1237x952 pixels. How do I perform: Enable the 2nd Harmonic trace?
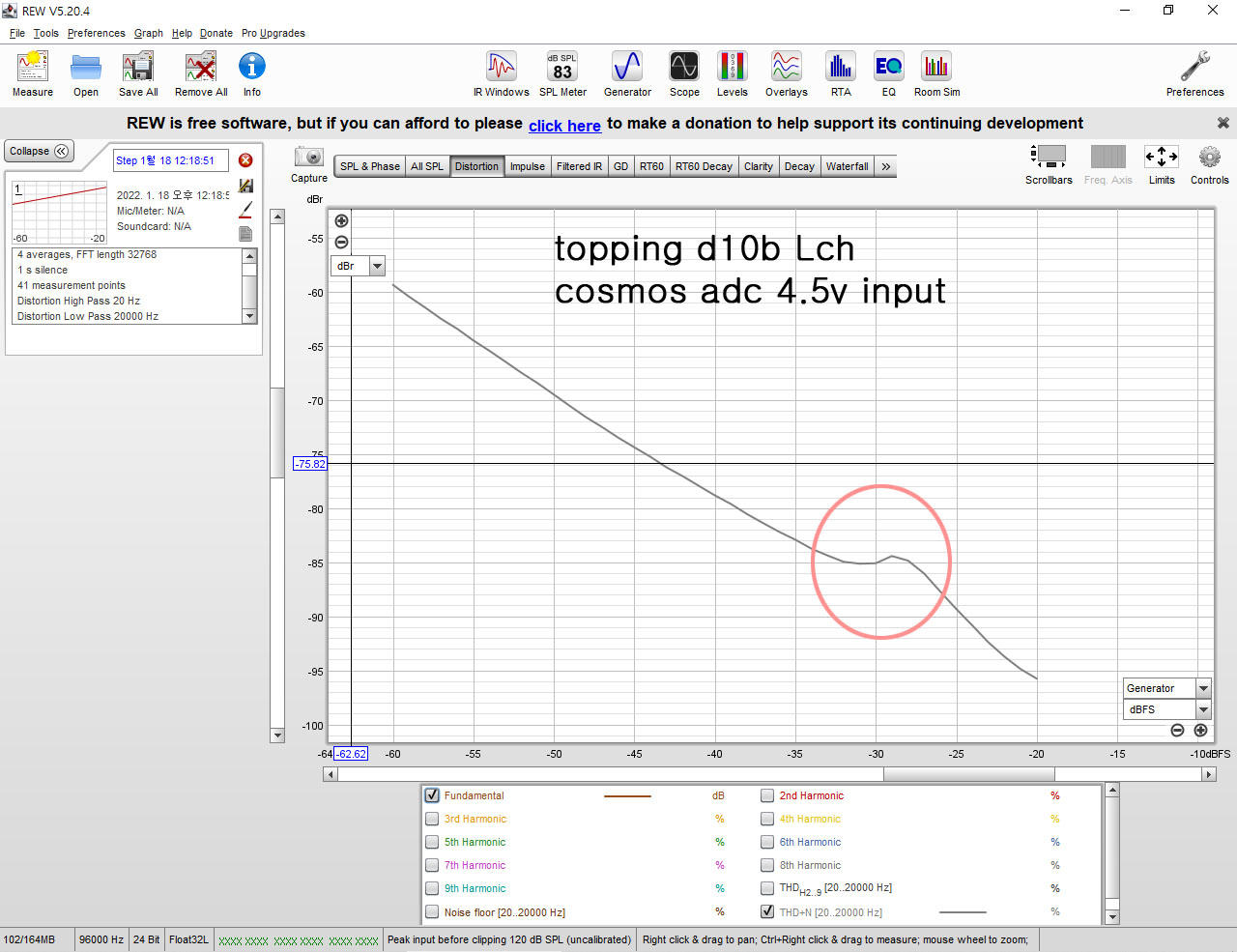point(767,795)
